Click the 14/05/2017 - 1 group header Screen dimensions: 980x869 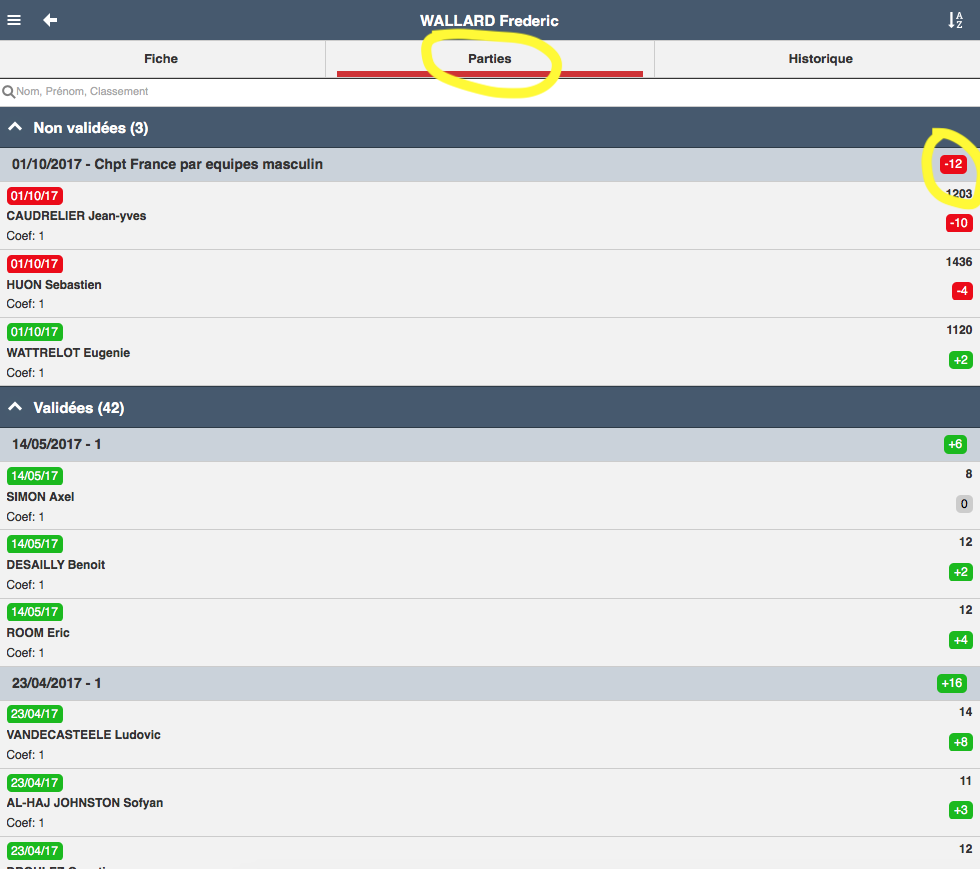coord(490,445)
